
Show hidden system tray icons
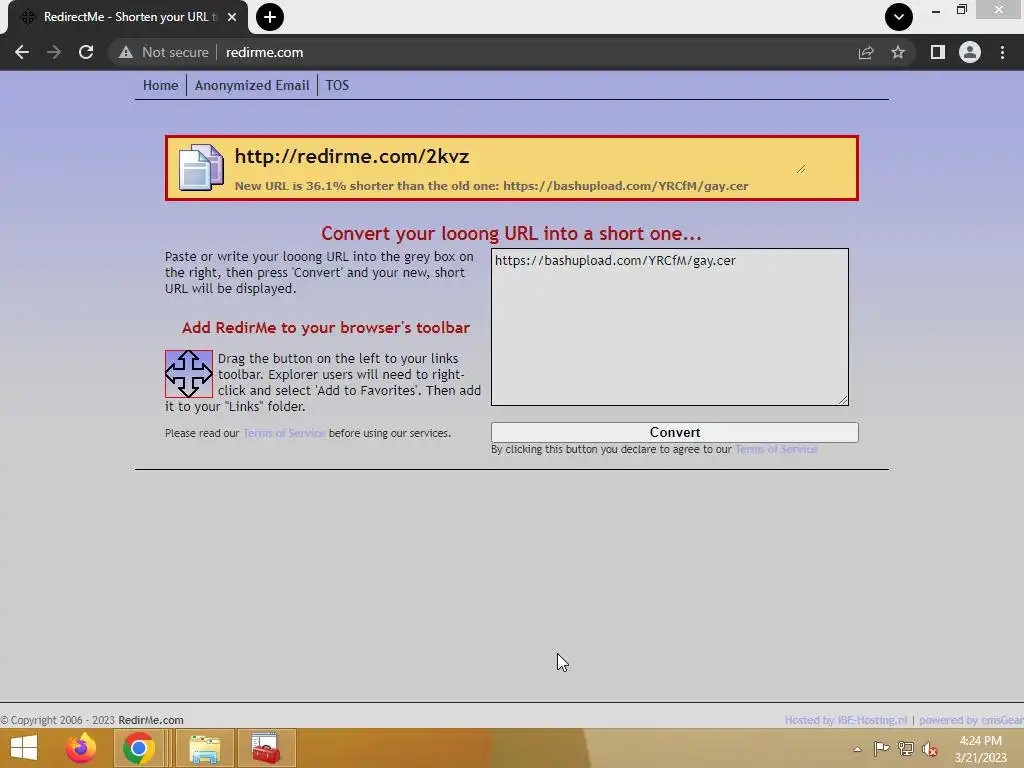pyautogui.click(x=857, y=749)
